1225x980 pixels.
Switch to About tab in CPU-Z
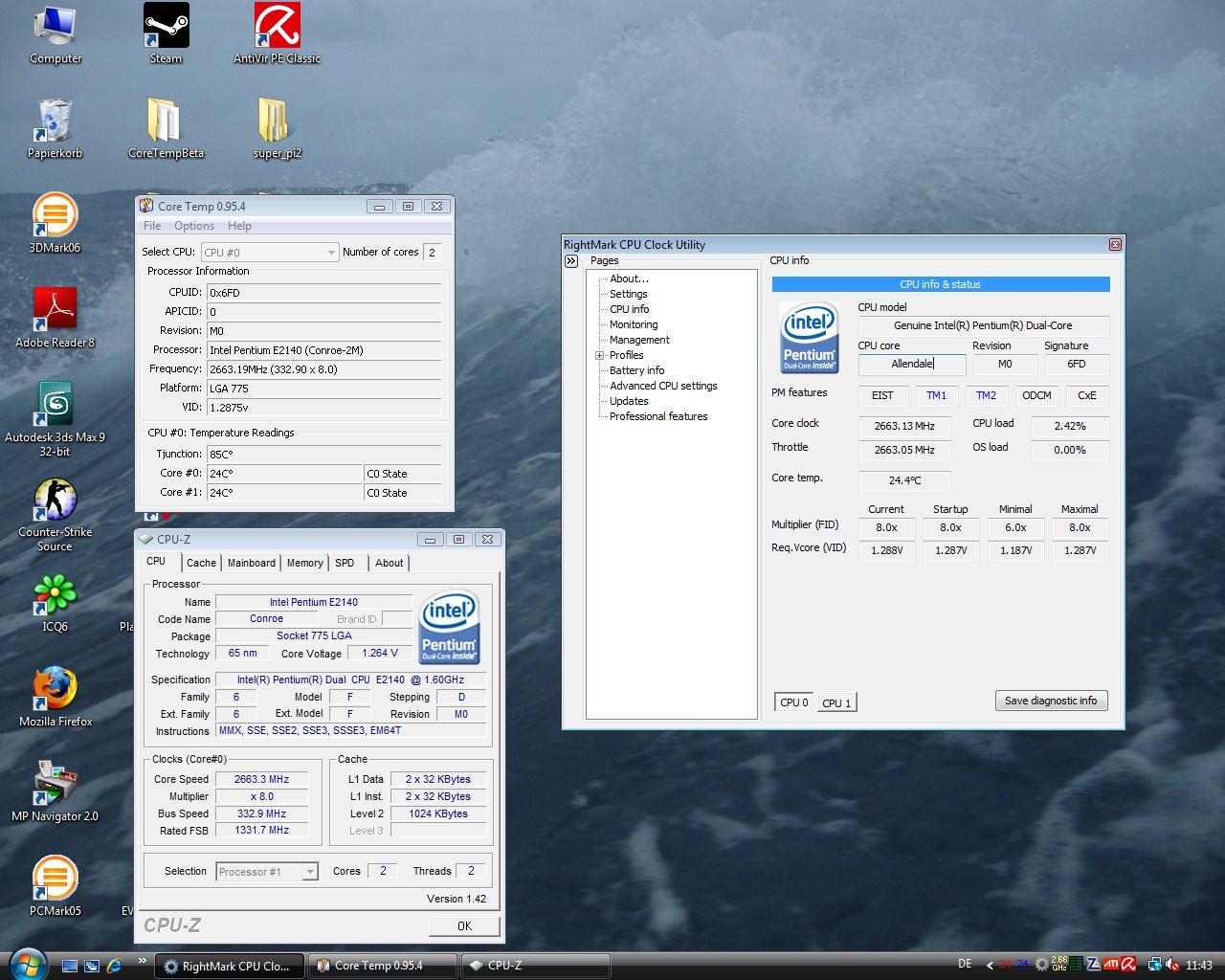[x=389, y=563]
